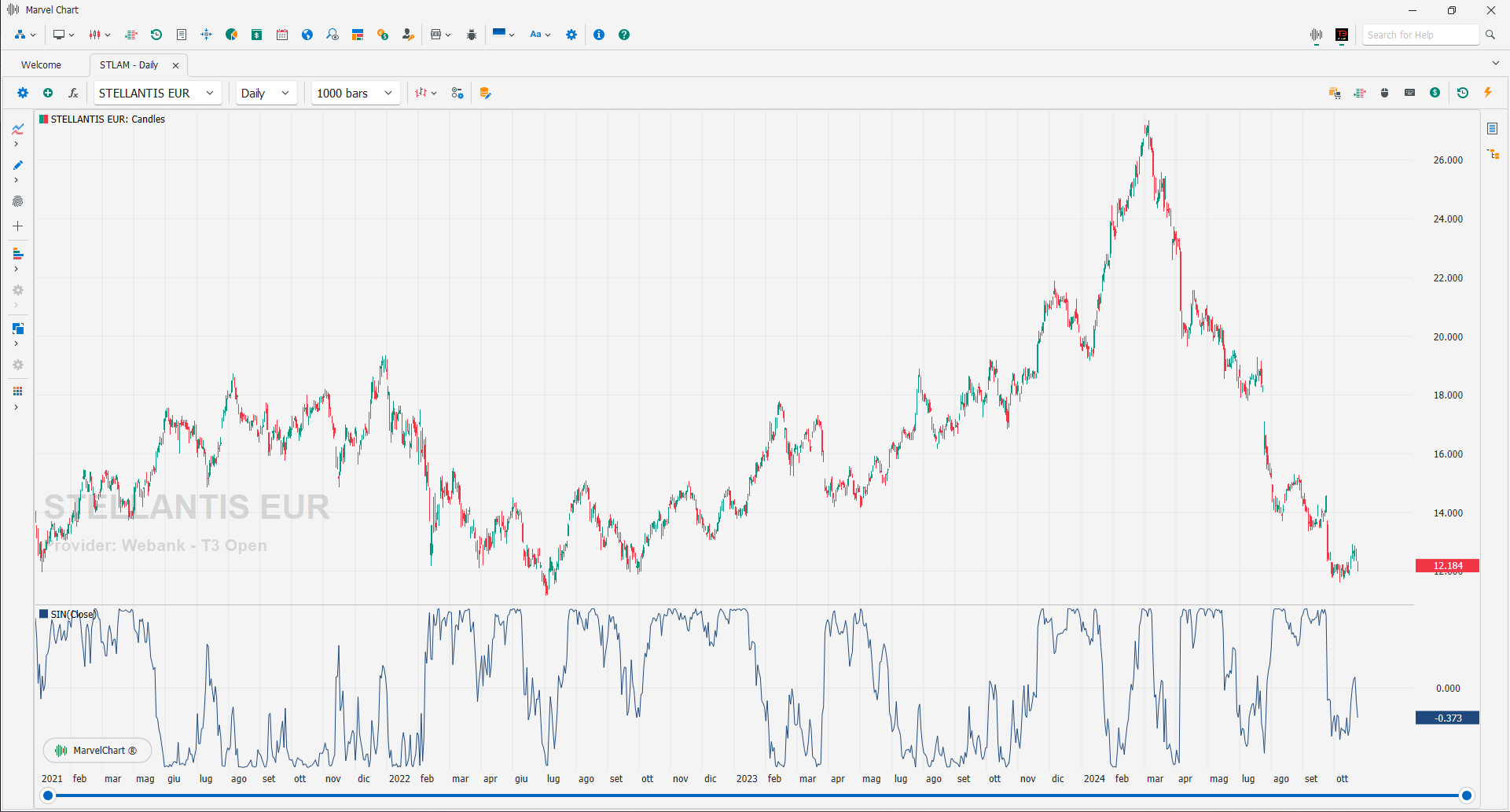Select the STLAM - Daily tab
The image size is (1510, 812).
pyautogui.click(x=129, y=65)
